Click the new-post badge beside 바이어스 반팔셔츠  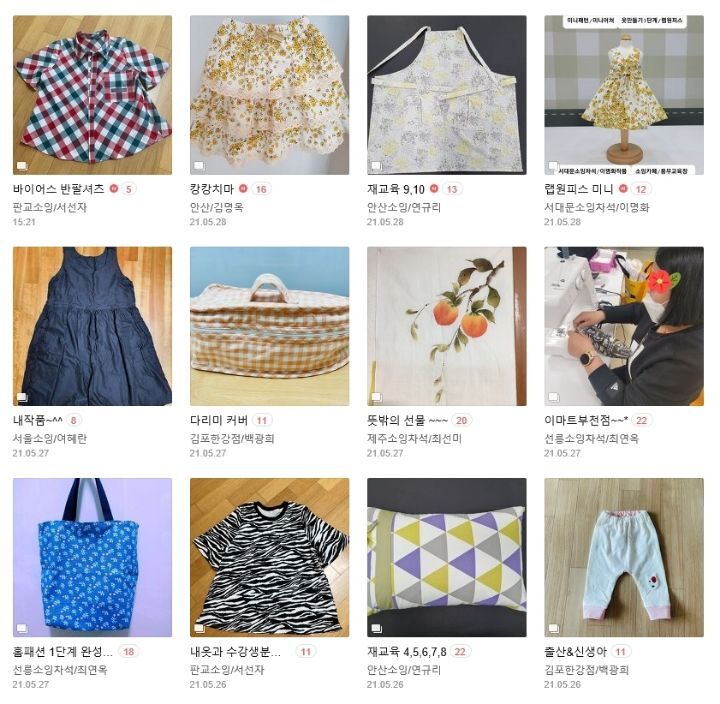click(114, 188)
